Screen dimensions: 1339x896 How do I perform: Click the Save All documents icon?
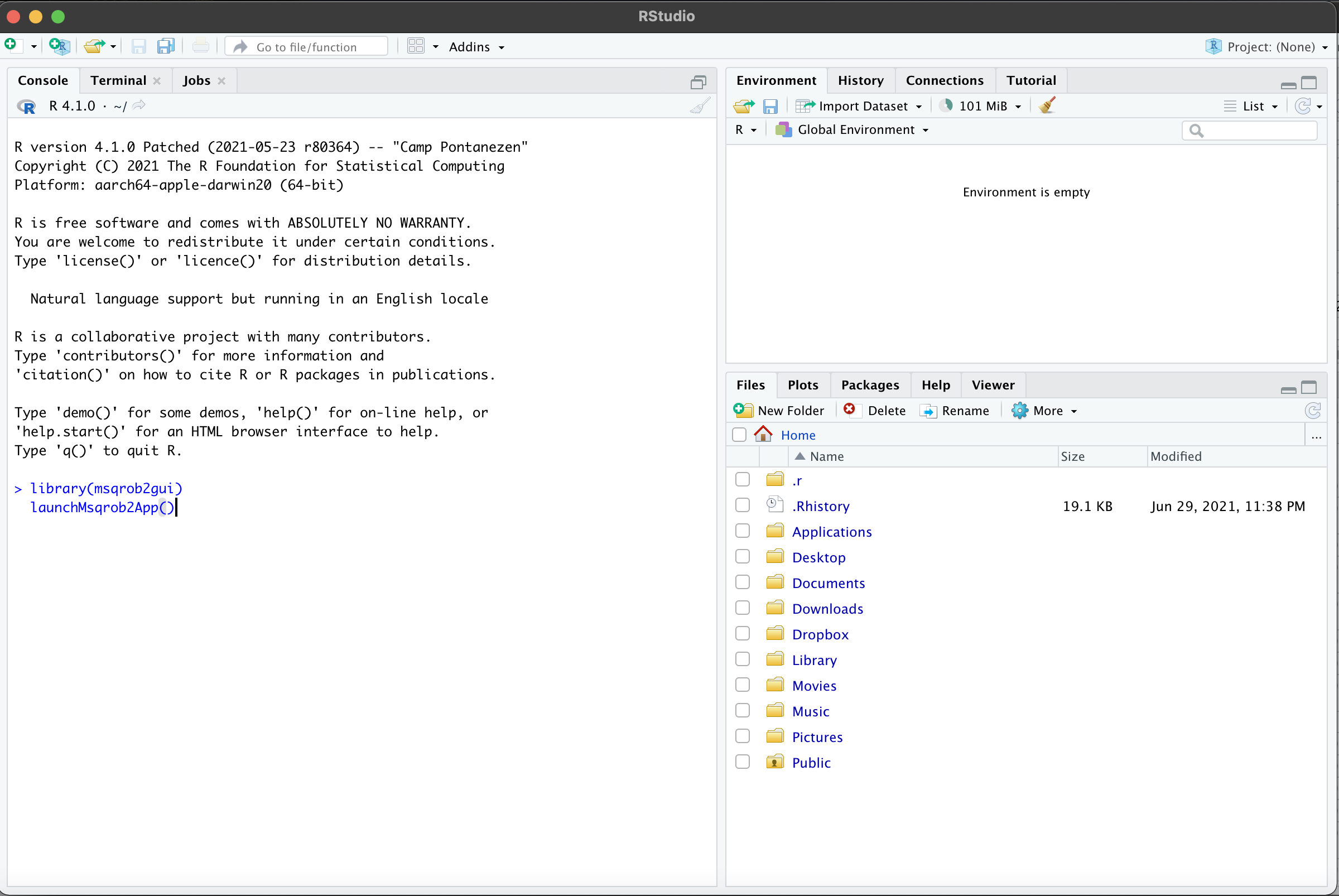(166, 46)
